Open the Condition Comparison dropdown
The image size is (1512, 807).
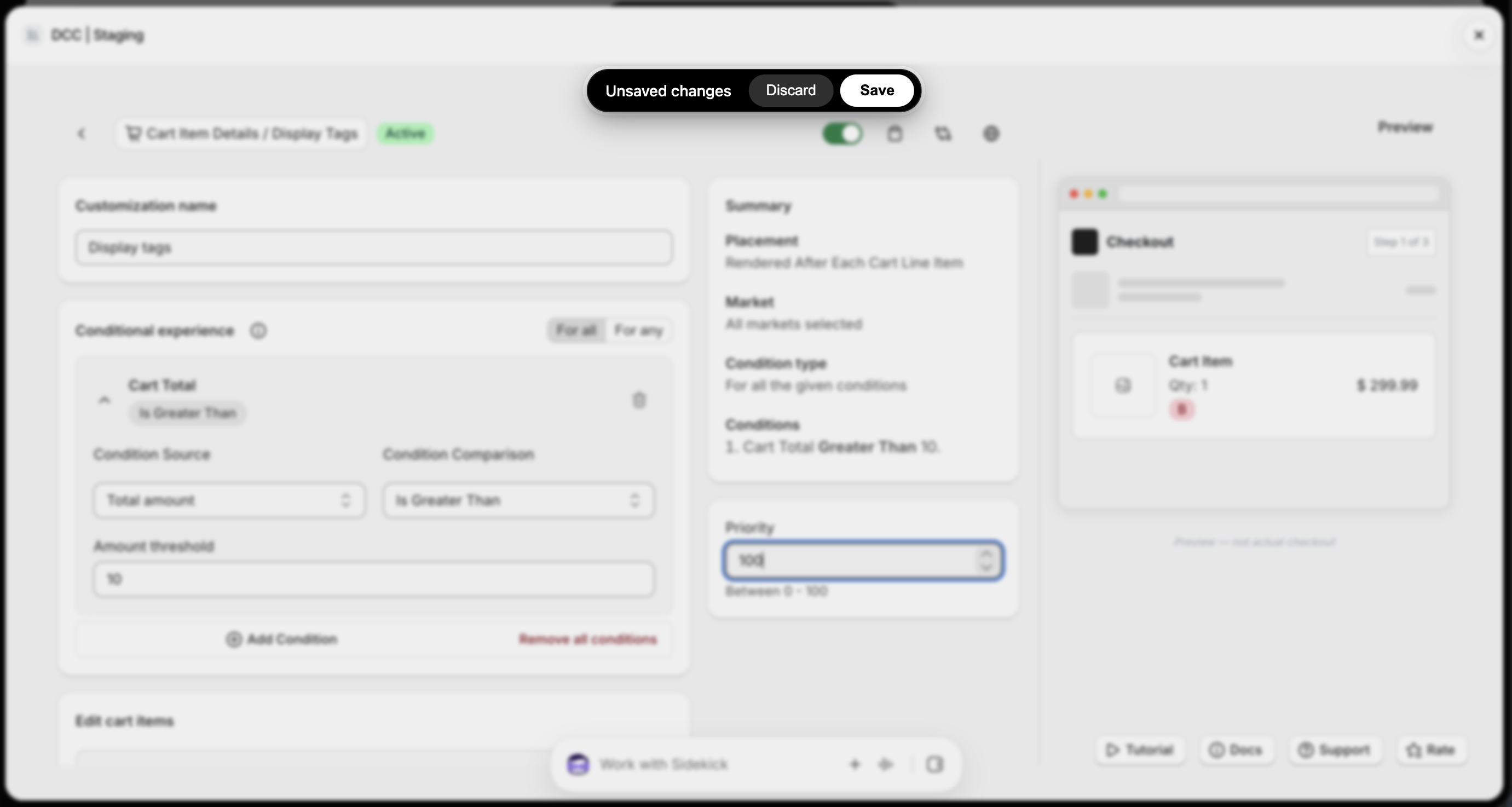coord(518,500)
